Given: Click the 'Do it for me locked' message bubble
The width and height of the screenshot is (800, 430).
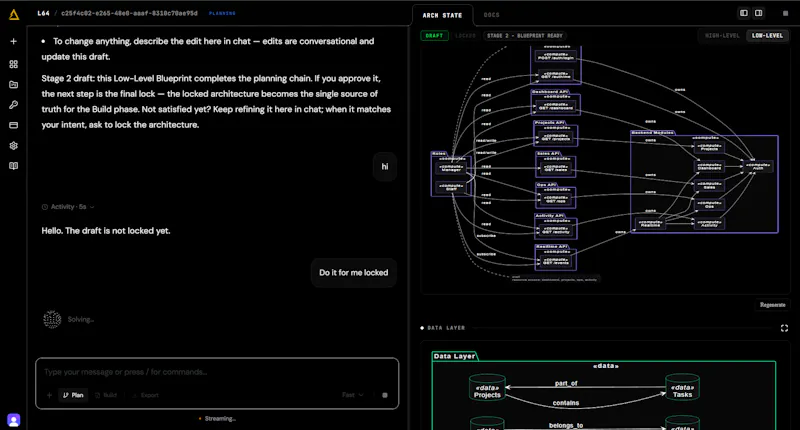Looking at the screenshot, I should click(x=354, y=273).
